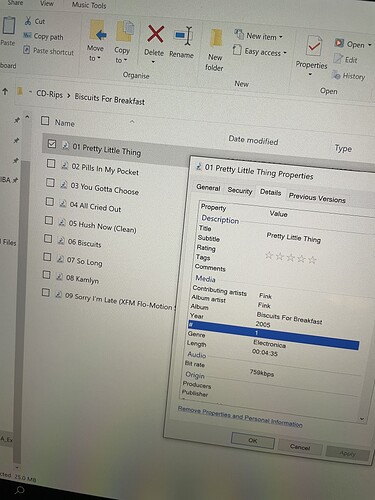The width and height of the screenshot is (375, 500).
Task: Click the Properties checkmark icon
Action: coord(314,46)
